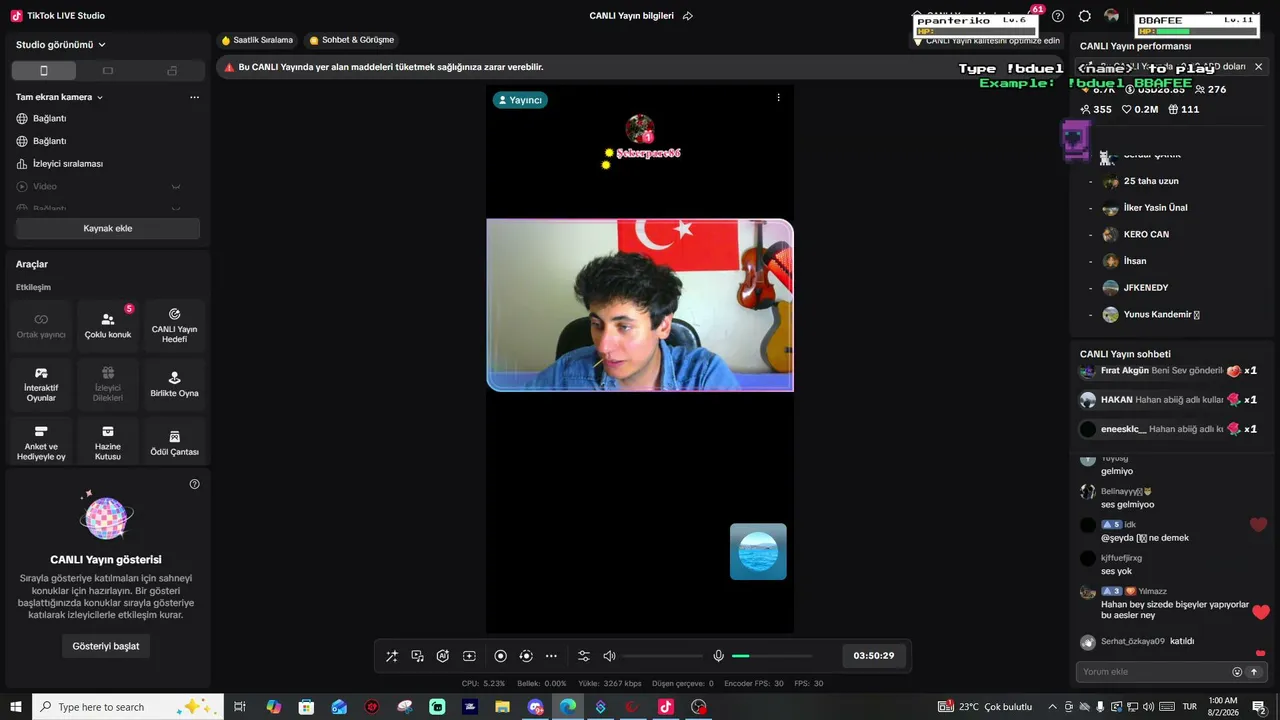Click Gösteriyi başlat button
1280x720 pixels.
106,646
